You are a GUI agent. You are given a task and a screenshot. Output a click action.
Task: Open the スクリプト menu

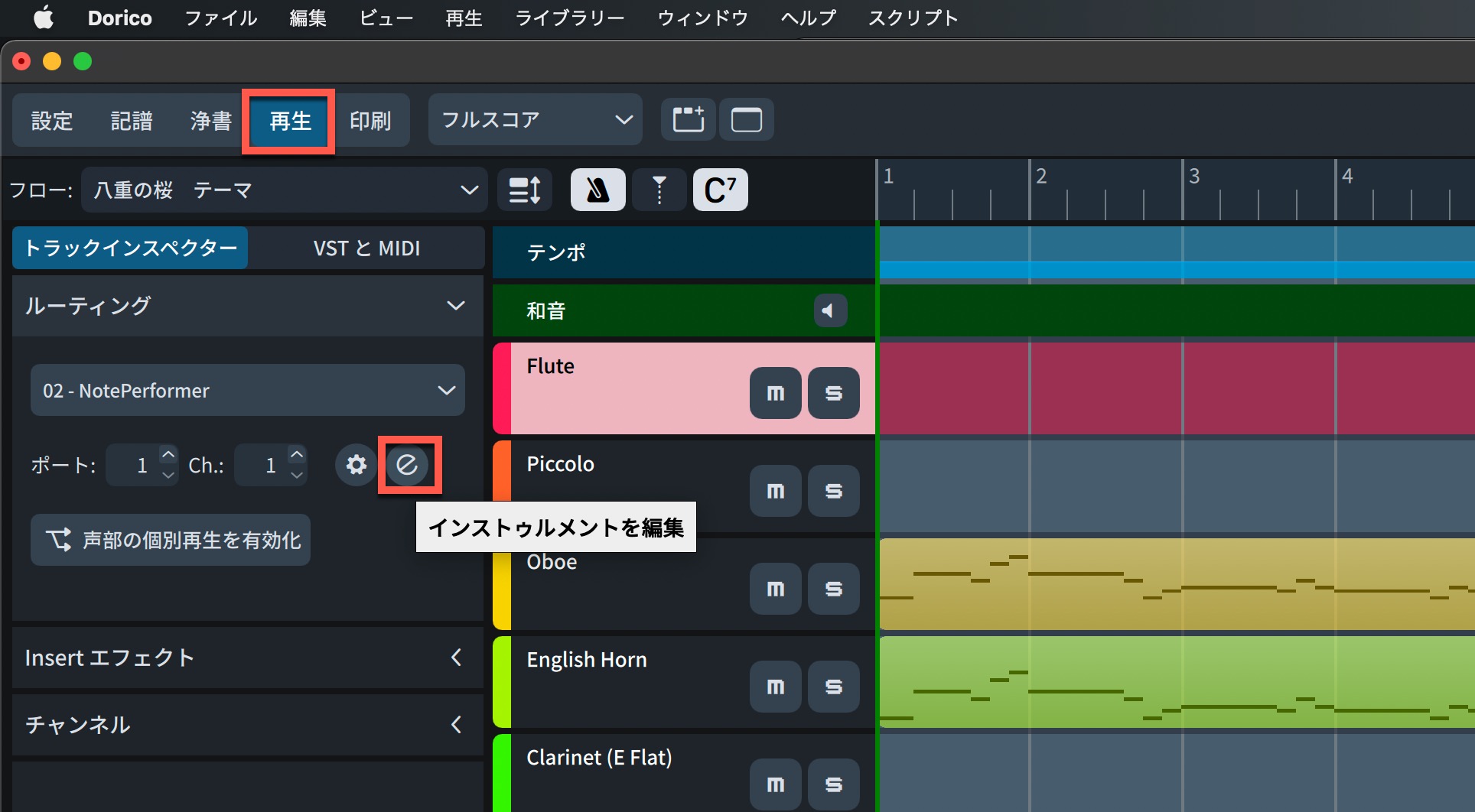[913, 18]
